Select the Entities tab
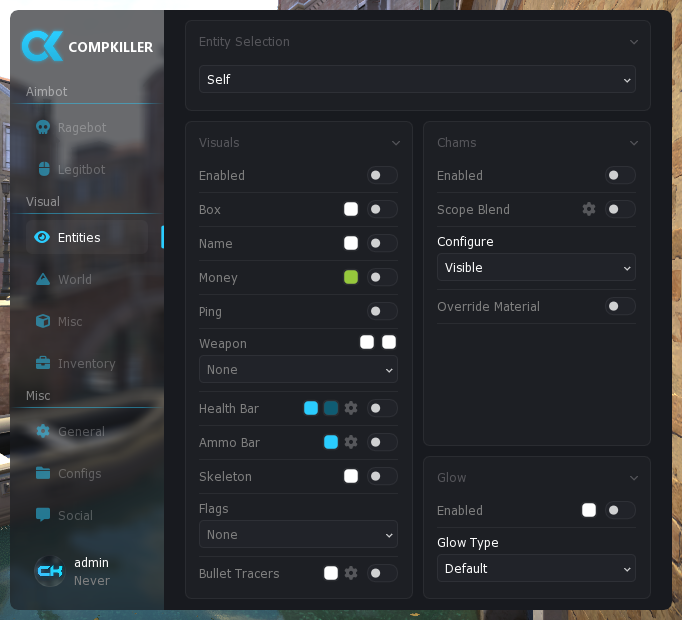The image size is (682, 620). click(x=87, y=237)
